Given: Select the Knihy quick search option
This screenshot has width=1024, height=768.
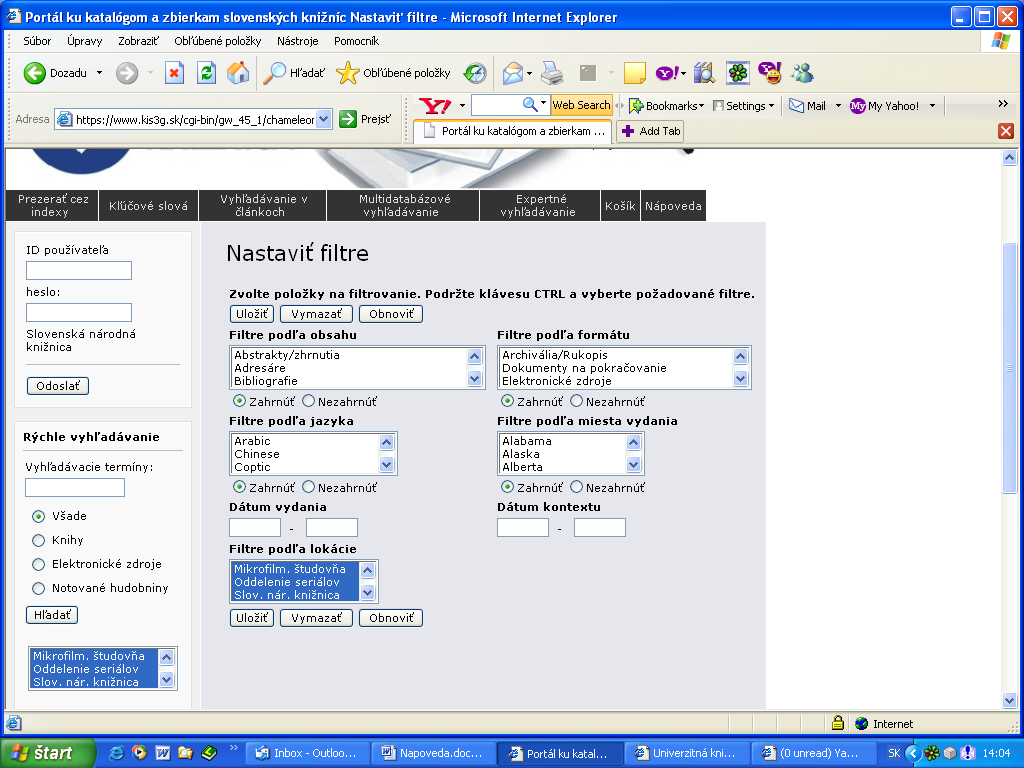Looking at the screenshot, I should tap(39, 541).
